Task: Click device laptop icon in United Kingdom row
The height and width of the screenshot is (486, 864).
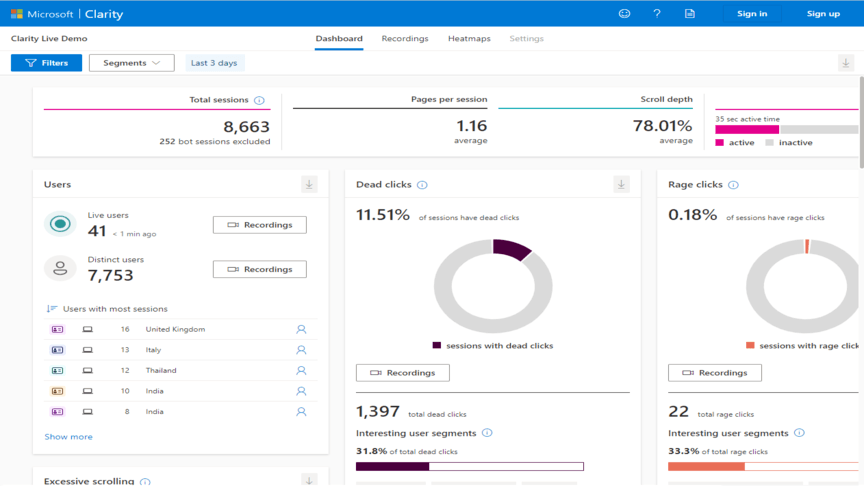Action: [88, 330]
